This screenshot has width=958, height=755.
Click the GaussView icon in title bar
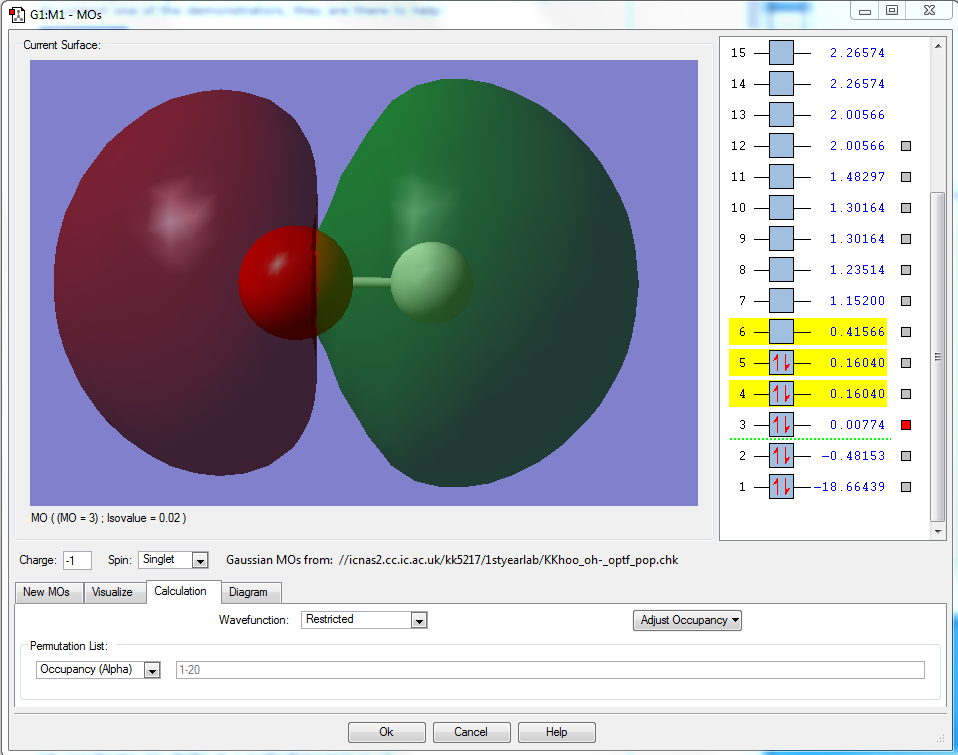(17, 14)
